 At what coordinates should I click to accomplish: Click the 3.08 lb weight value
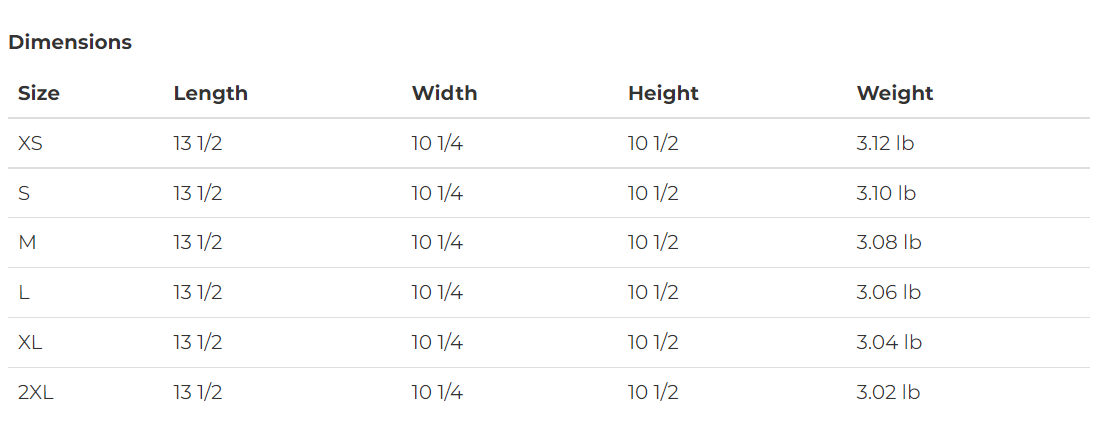[888, 243]
